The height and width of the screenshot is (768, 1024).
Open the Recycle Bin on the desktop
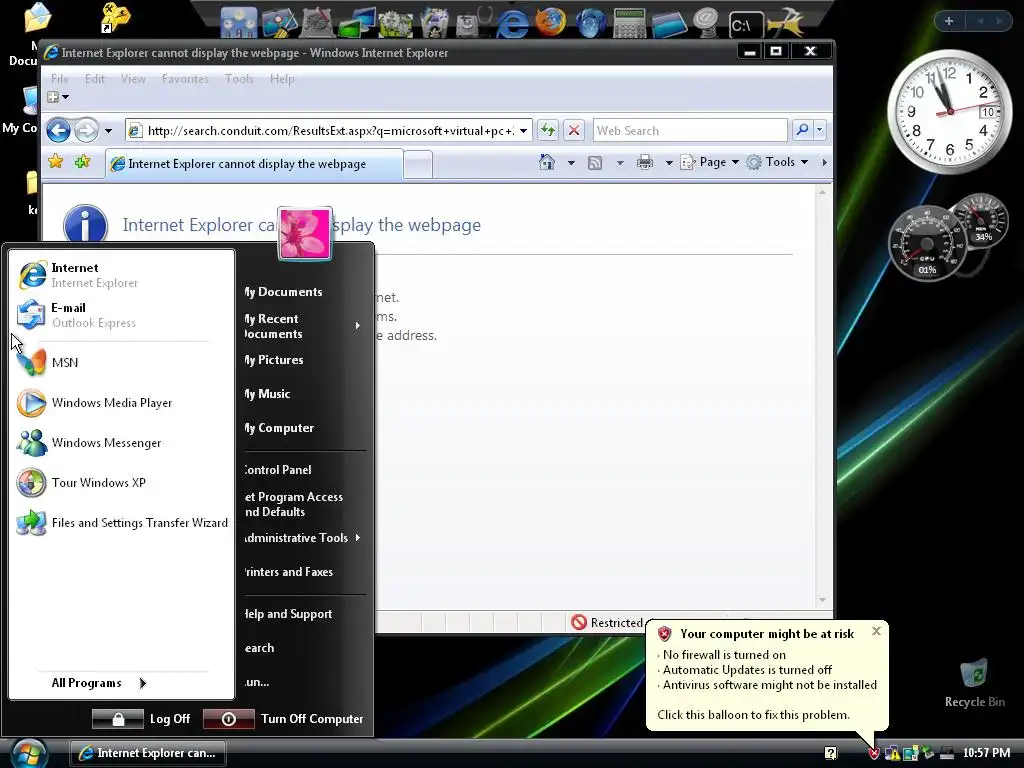click(974, 683)
